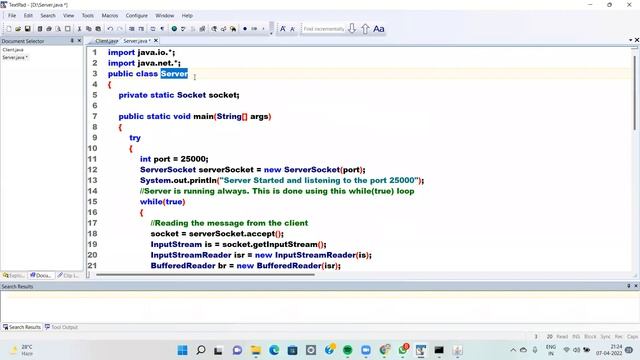Screen dimensions: 640x360
Task: Click the Spelling check icon
Action: tap(183, 29)
